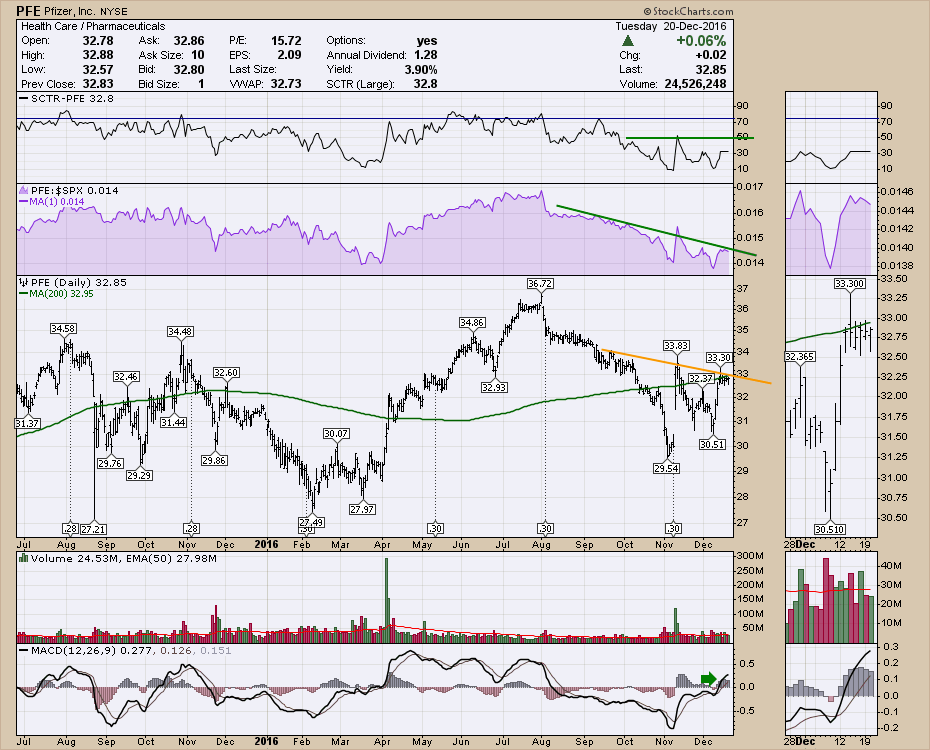
Task: Click the 31.37 price label
Action: click(27, 423)
